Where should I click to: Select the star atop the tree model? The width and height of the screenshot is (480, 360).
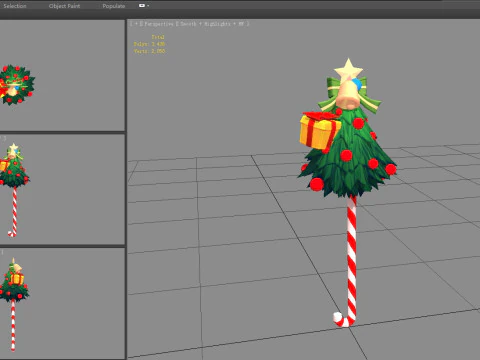coord(348,69)
